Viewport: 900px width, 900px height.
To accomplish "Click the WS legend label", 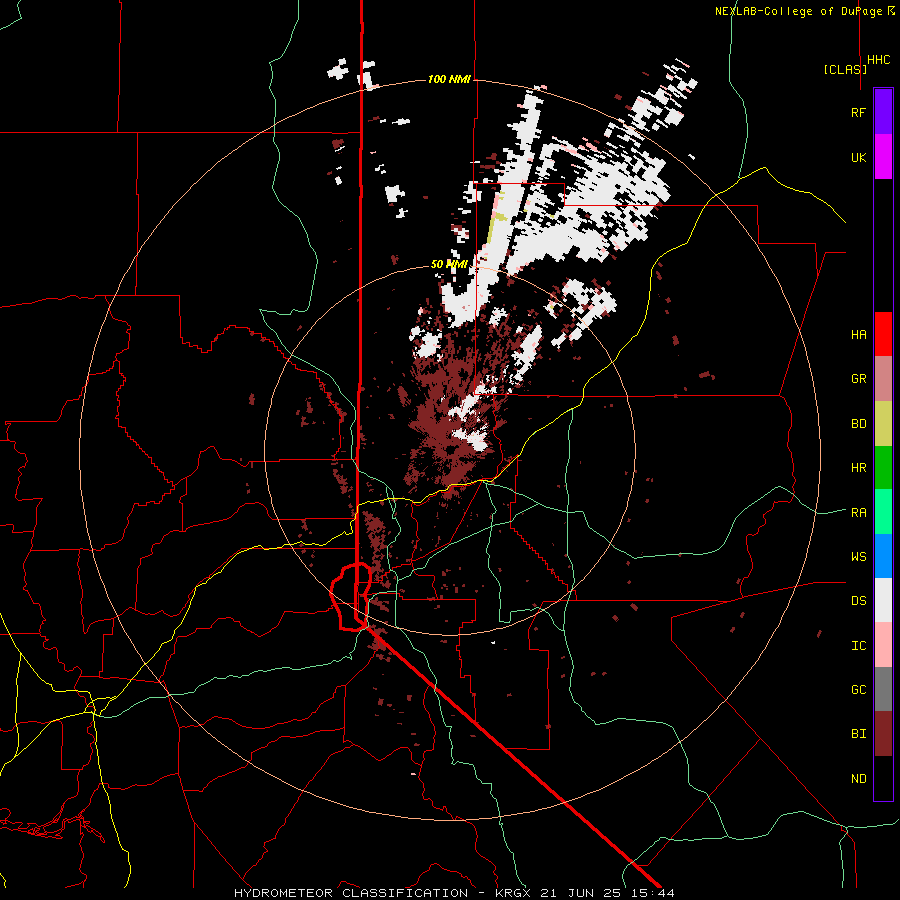I will 858,557.
